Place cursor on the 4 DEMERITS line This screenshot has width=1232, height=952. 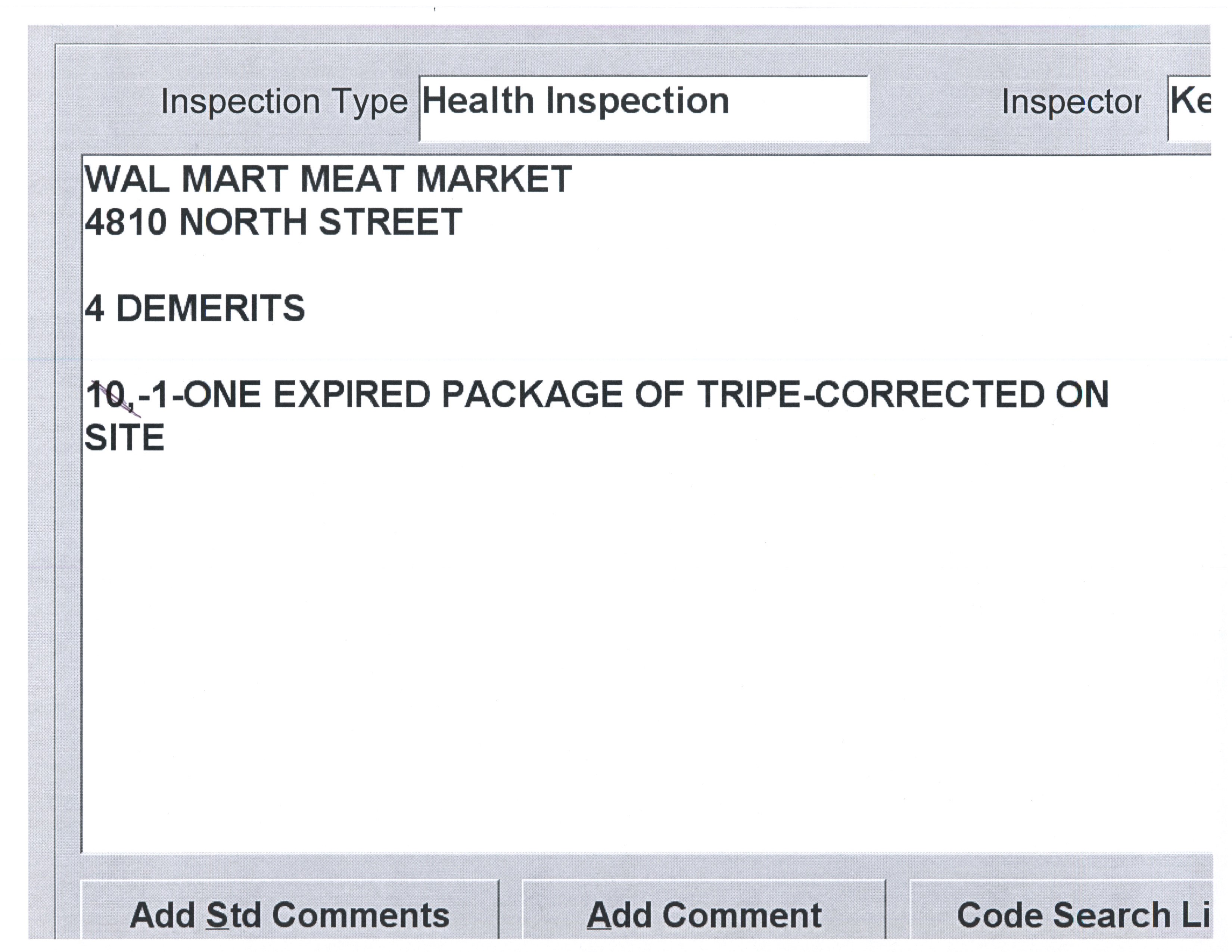pos(195,308)
